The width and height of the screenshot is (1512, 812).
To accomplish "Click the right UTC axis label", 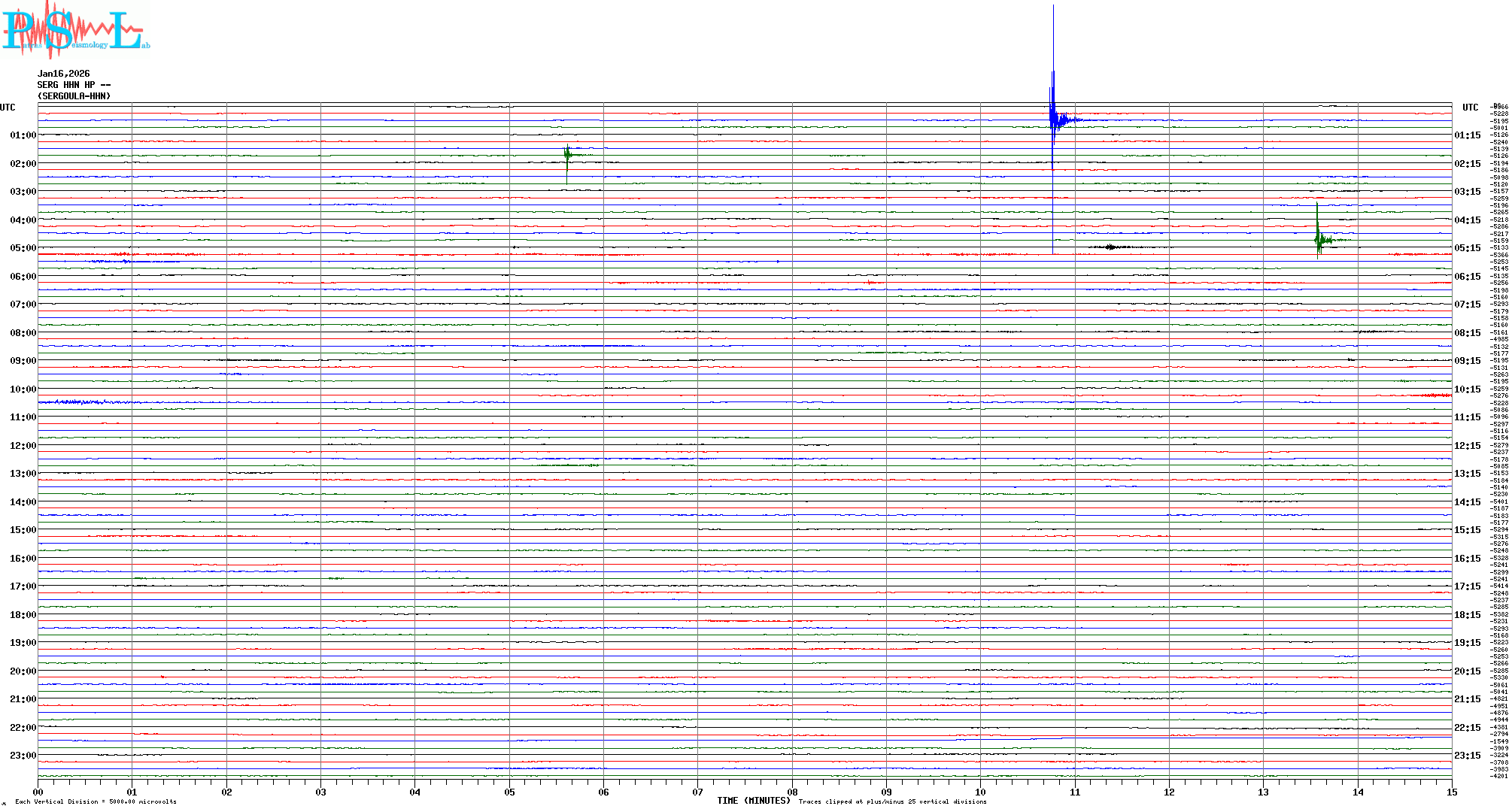I will click(1470, 108).
